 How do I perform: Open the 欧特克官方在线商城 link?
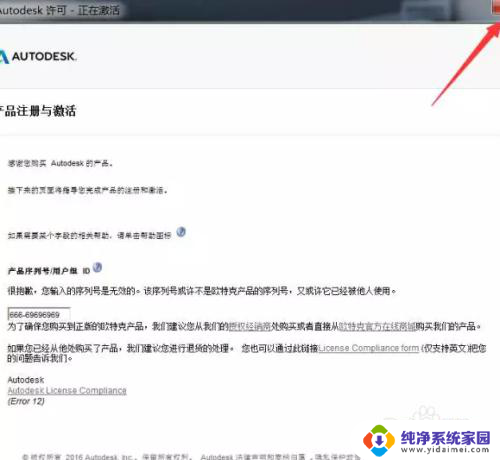pos(377,326)
